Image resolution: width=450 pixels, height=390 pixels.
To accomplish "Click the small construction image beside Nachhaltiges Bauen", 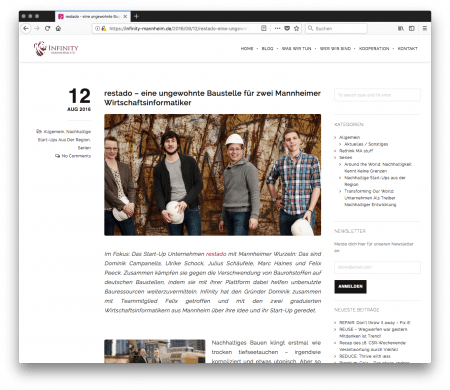I will [x=155, y=351].
